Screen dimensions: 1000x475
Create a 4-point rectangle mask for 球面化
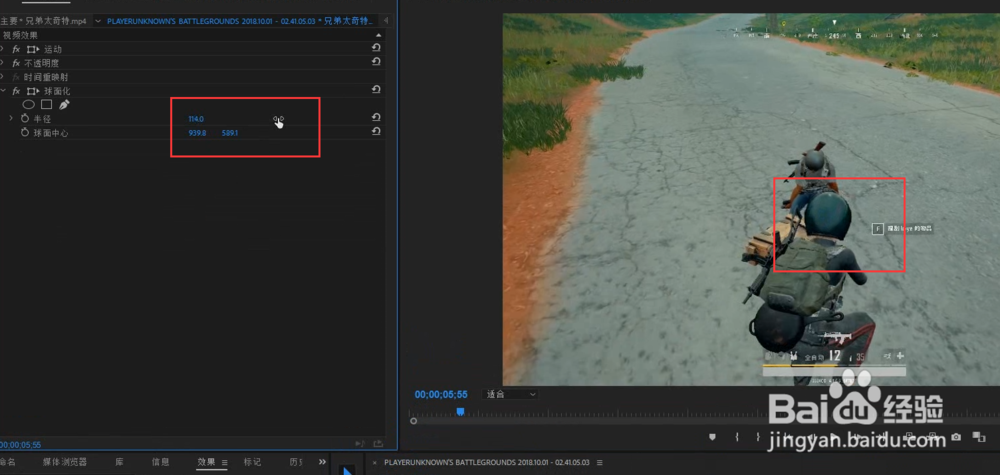[x=47, y=105]
